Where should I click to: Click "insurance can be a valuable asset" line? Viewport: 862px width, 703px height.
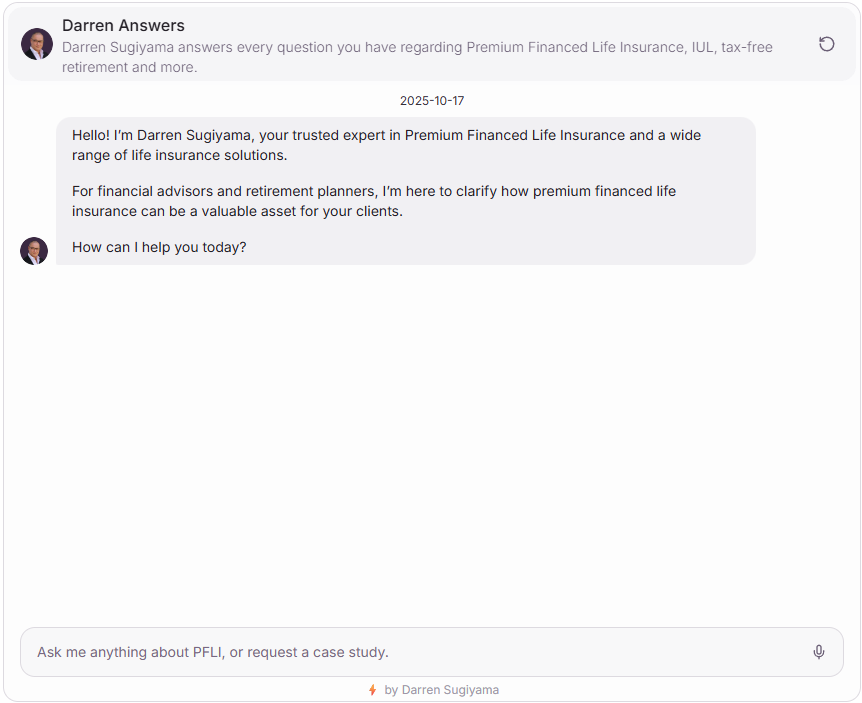[237, 211]
